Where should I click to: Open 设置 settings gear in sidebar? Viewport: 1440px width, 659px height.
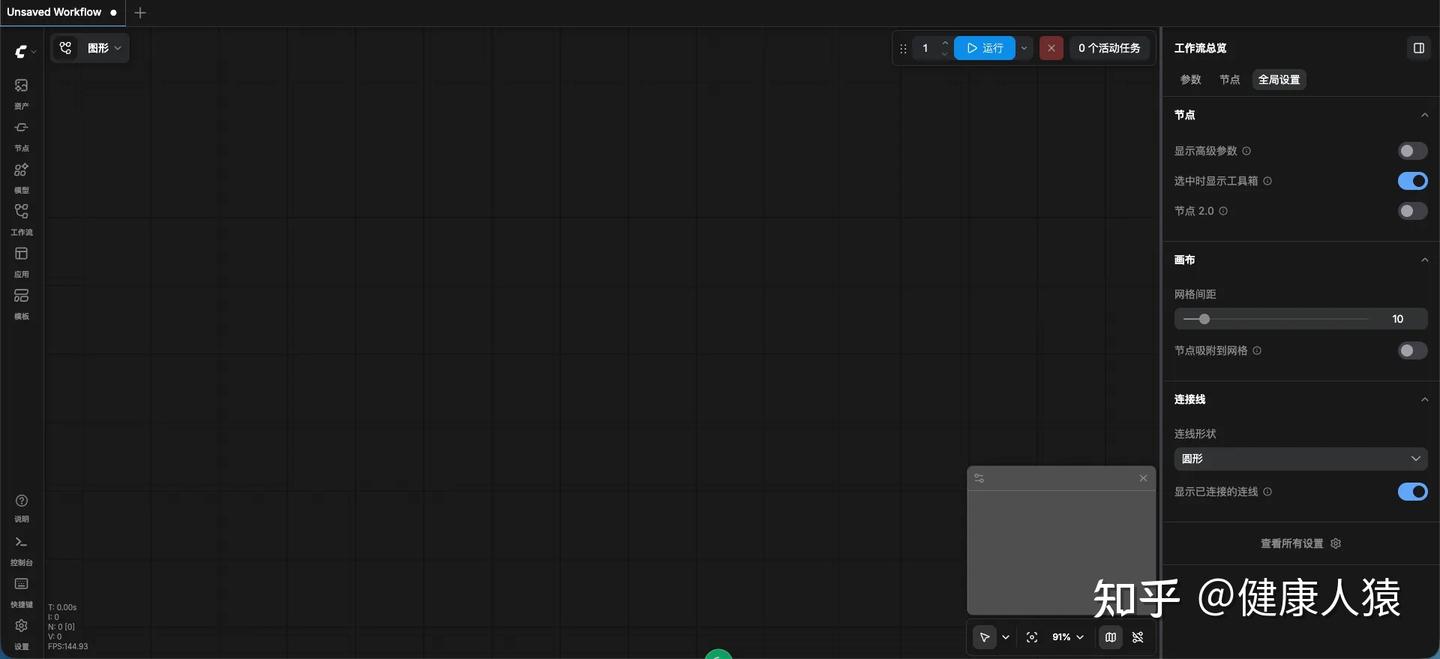[x=21, y=633]
